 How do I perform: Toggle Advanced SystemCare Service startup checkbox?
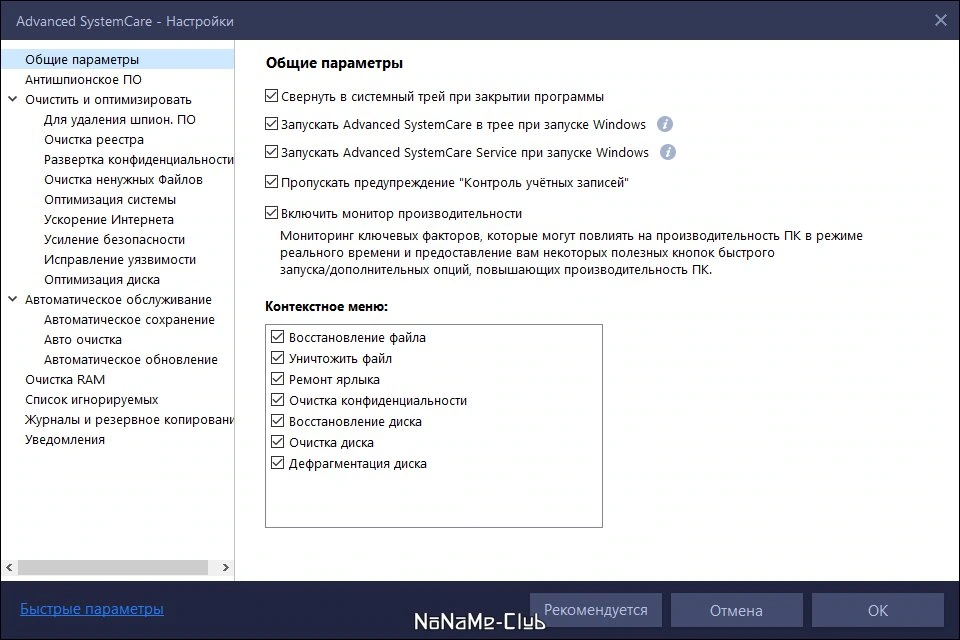click(x=271, y=151)
